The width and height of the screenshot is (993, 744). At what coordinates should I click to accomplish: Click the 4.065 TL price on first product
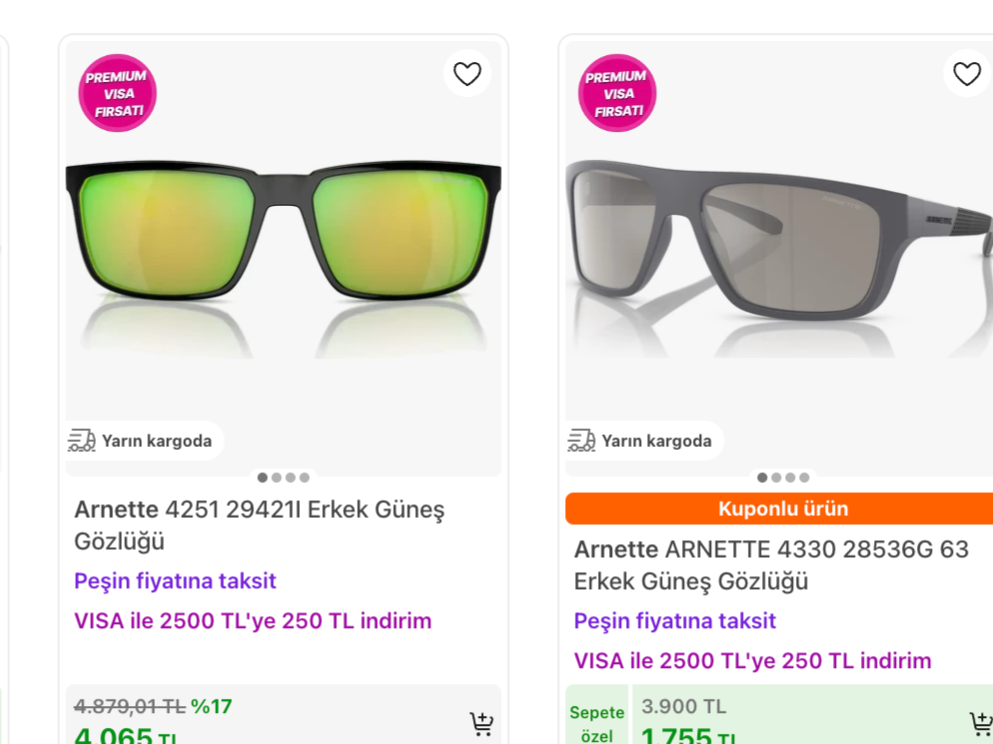click(x=125, y=735)
